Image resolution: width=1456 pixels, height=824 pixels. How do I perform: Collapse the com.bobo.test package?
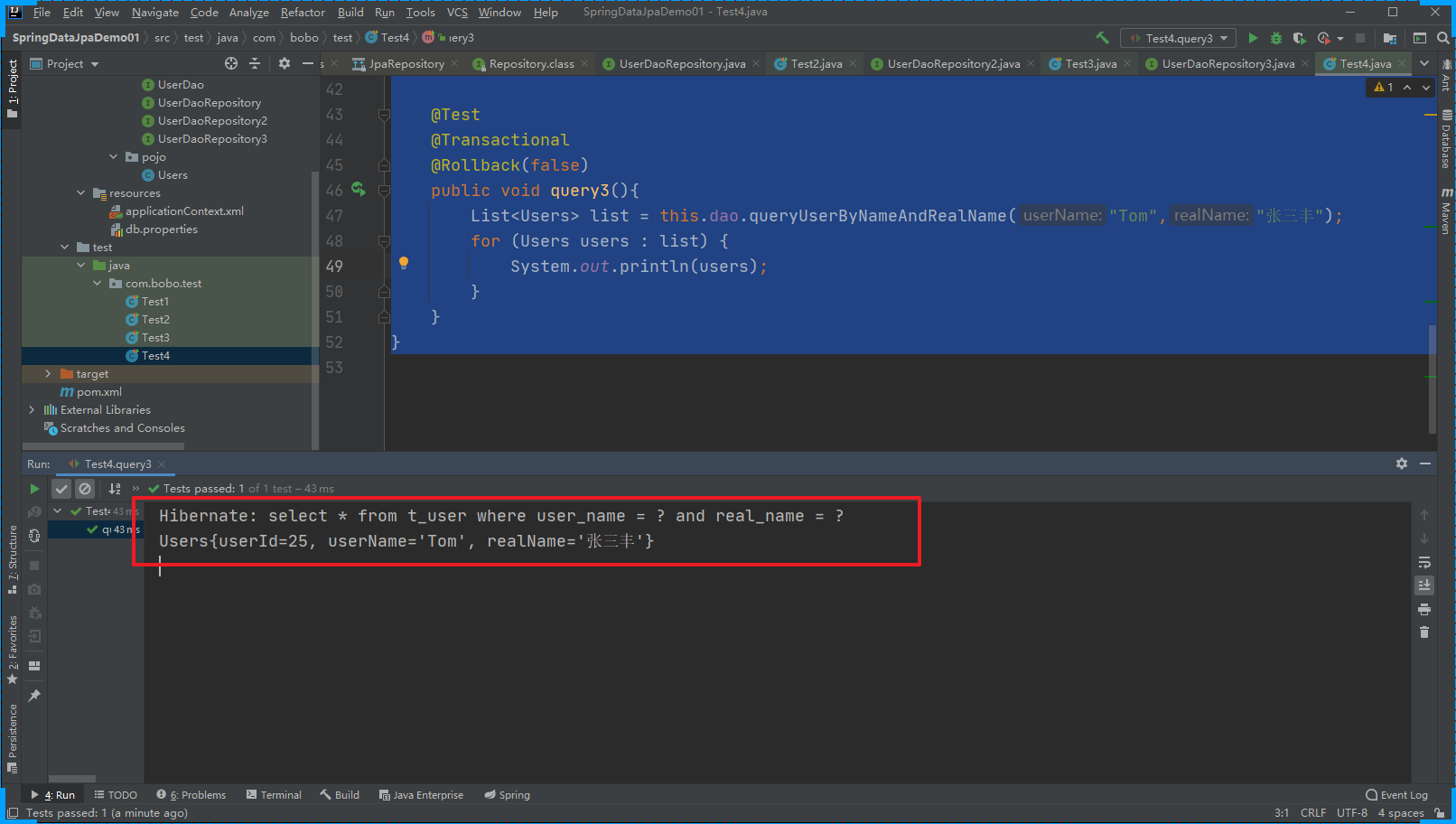point(98,283)
